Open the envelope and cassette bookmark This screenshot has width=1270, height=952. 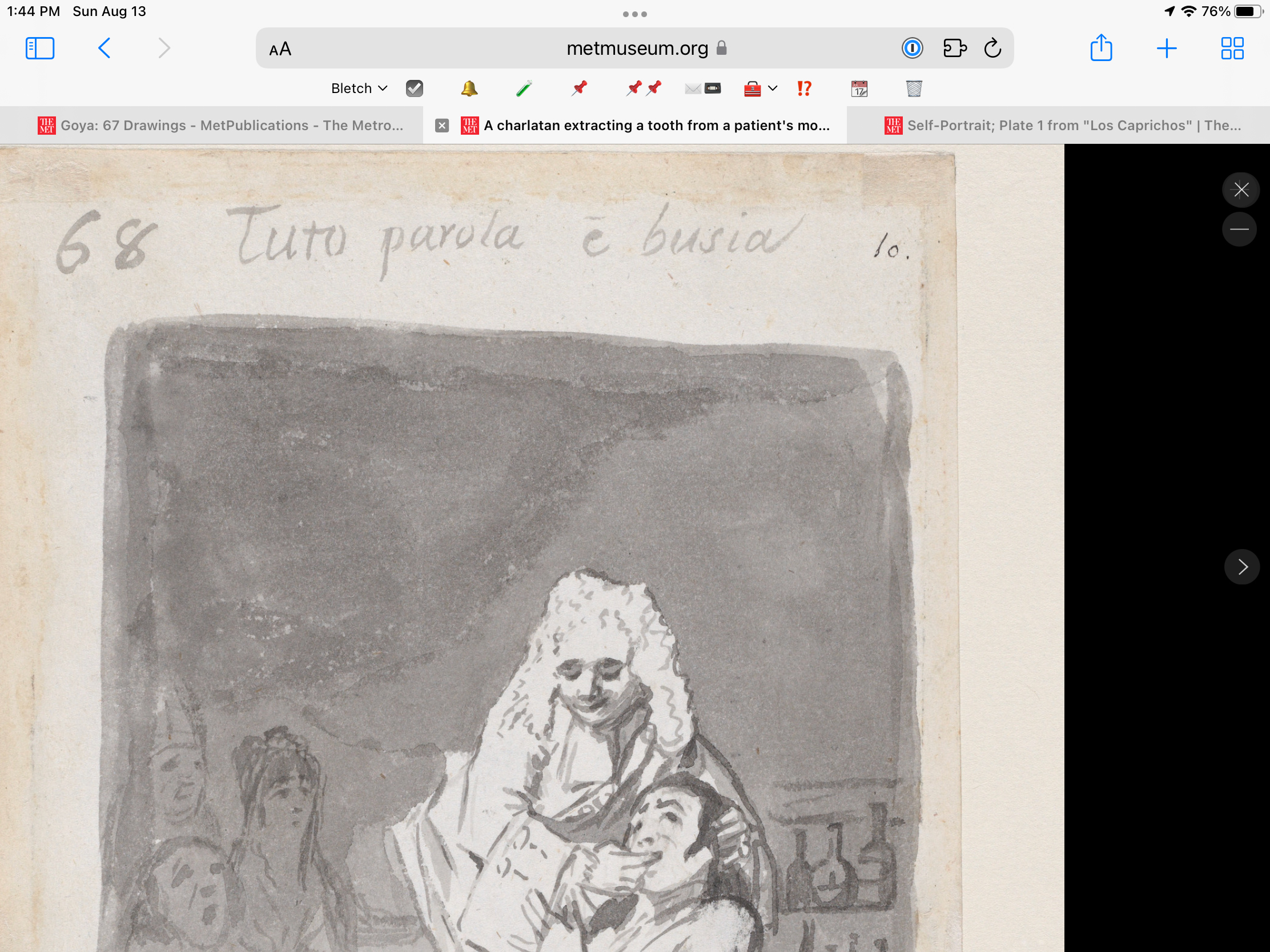pos(703,88)
